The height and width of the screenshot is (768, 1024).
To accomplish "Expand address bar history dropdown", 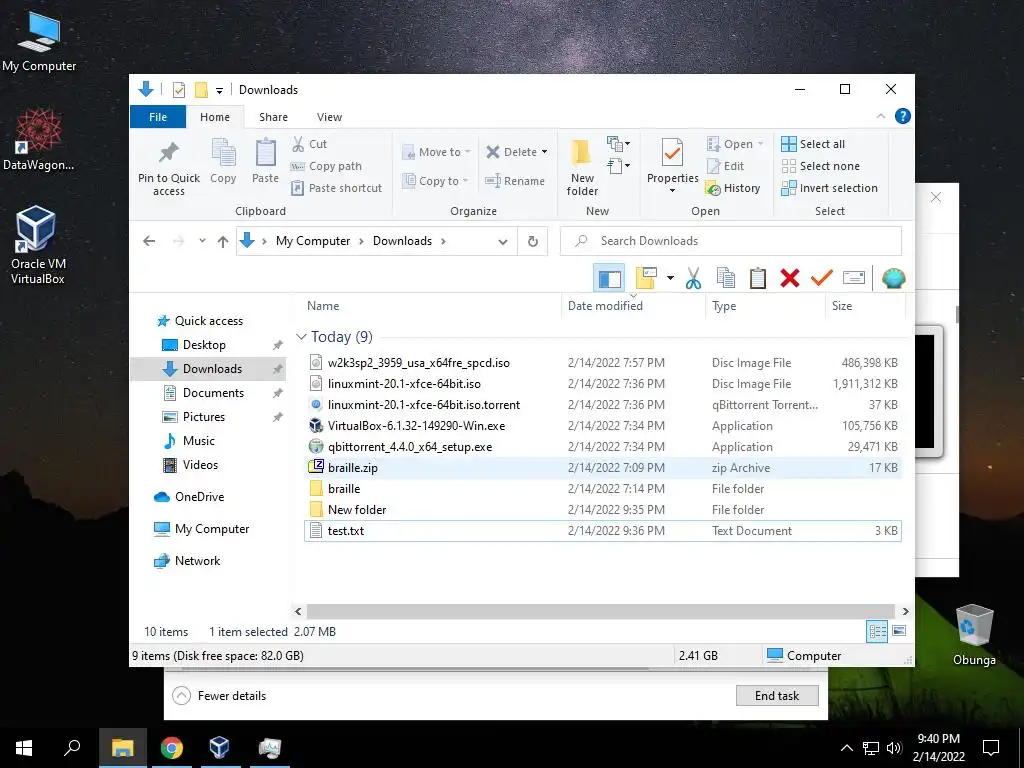I will pyautogui.click(x=503, y=242).
